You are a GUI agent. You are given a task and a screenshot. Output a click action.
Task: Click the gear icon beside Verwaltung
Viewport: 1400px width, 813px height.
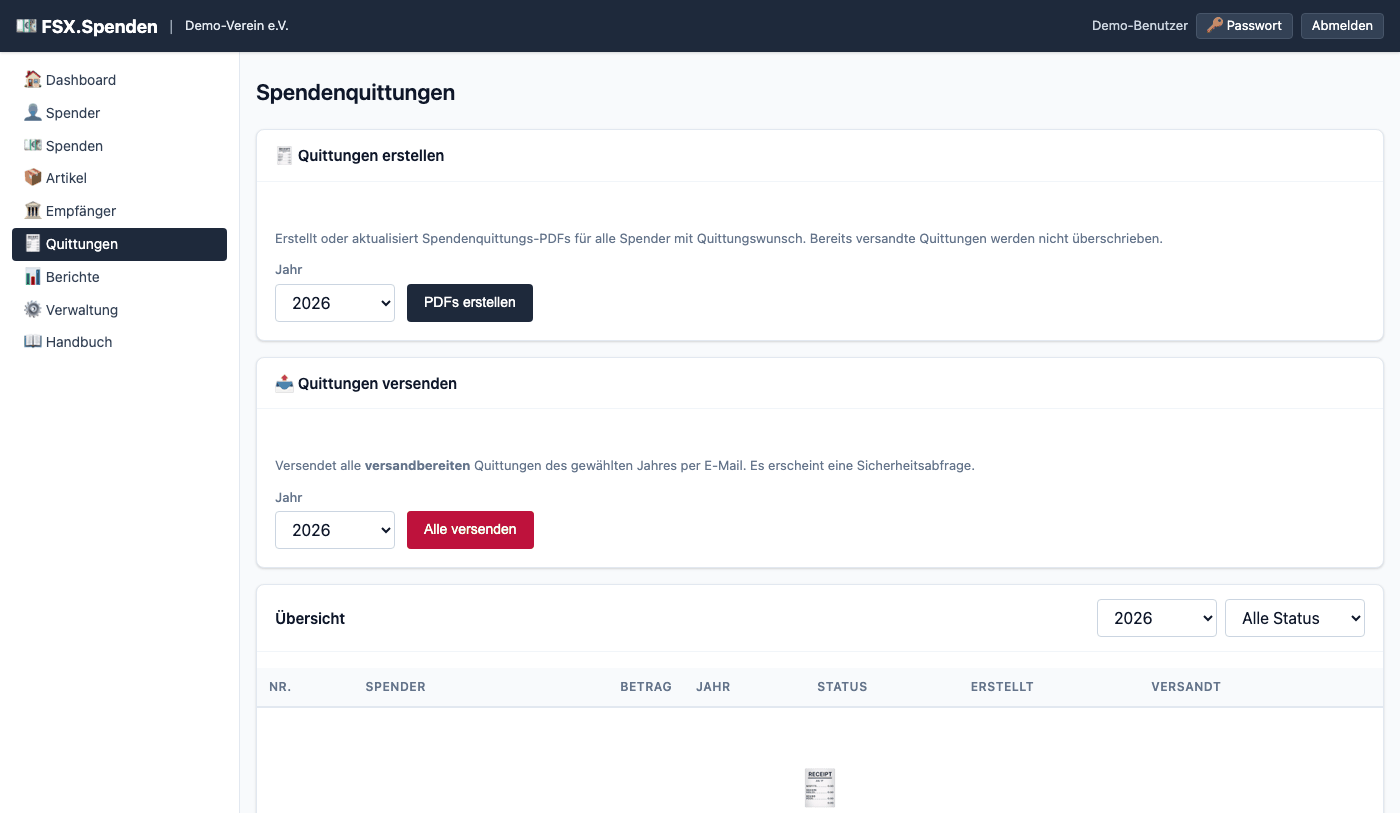(x=33, y=310)
